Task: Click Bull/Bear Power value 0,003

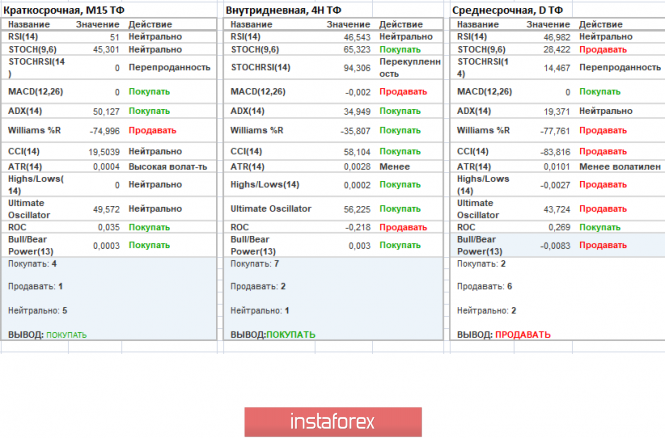Action: point(360,246)
